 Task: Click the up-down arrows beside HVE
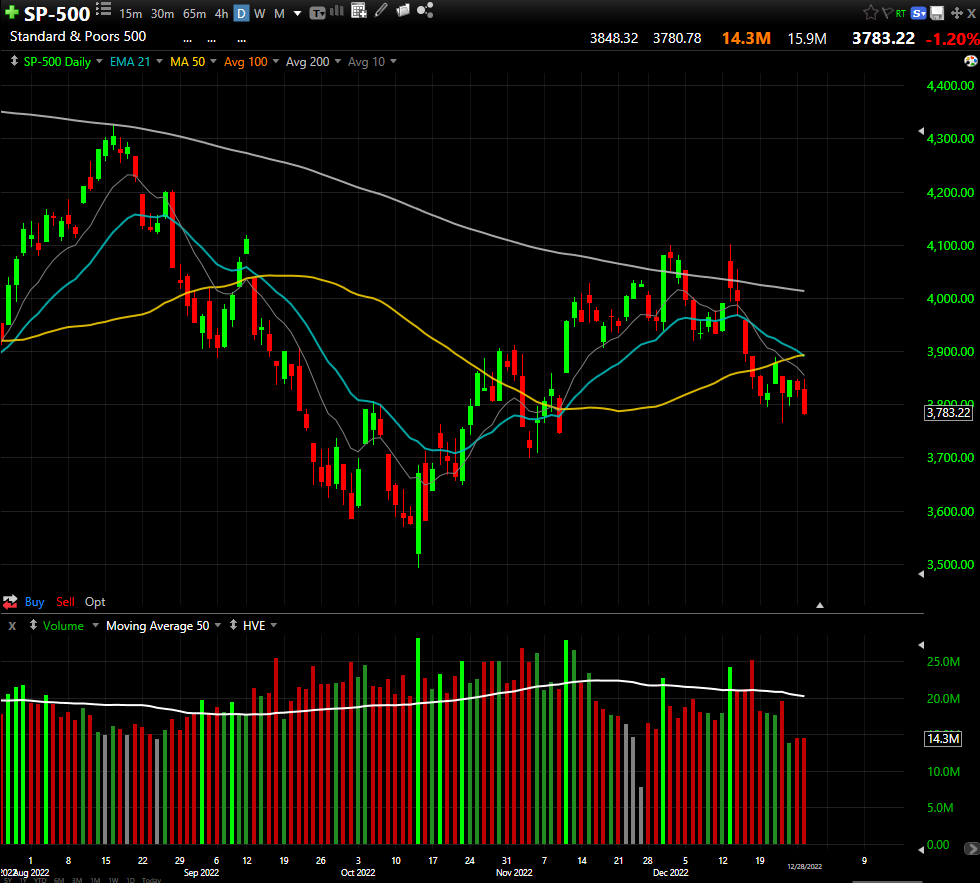click(x=233, y=625)
